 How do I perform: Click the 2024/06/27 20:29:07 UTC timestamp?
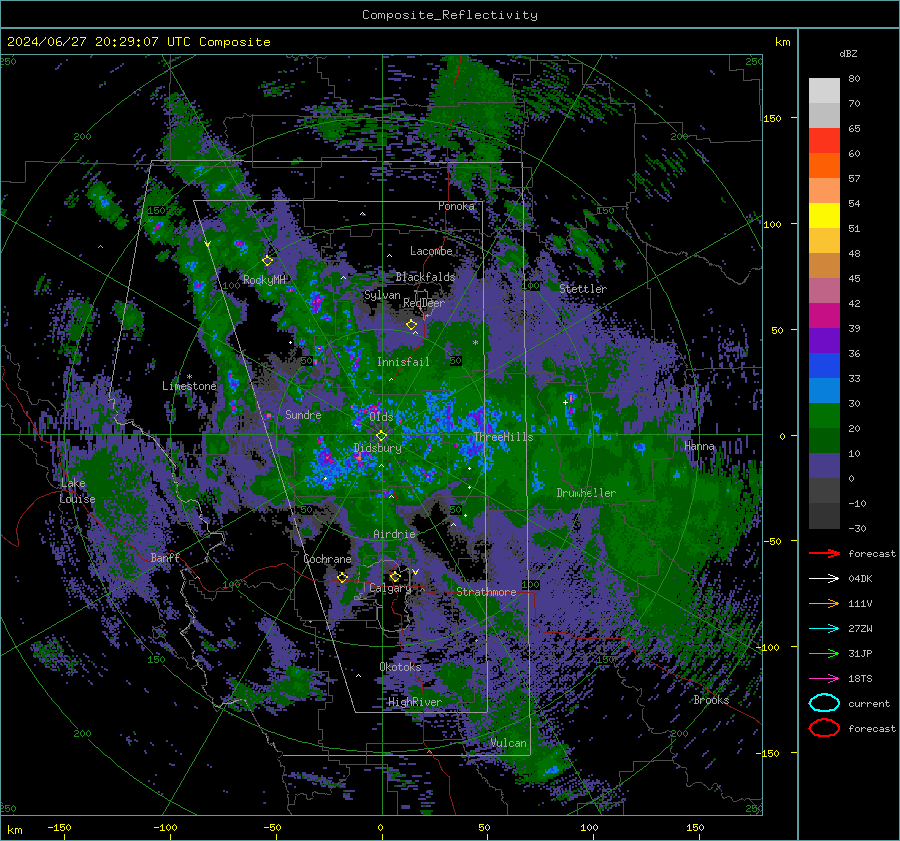tap(99, 42)
